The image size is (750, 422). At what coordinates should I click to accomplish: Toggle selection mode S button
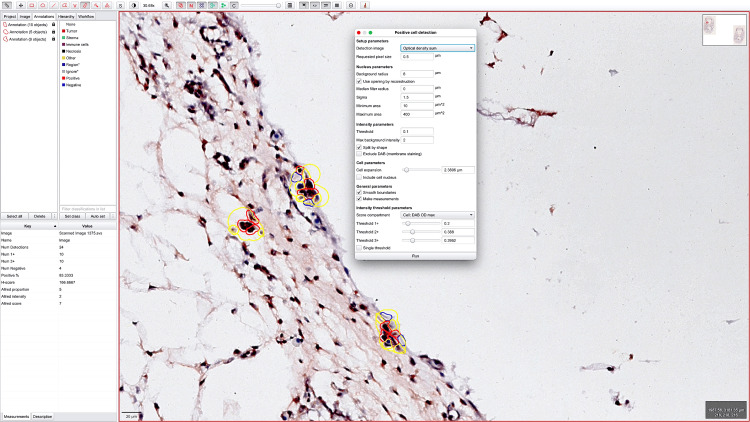pos(121,5)
